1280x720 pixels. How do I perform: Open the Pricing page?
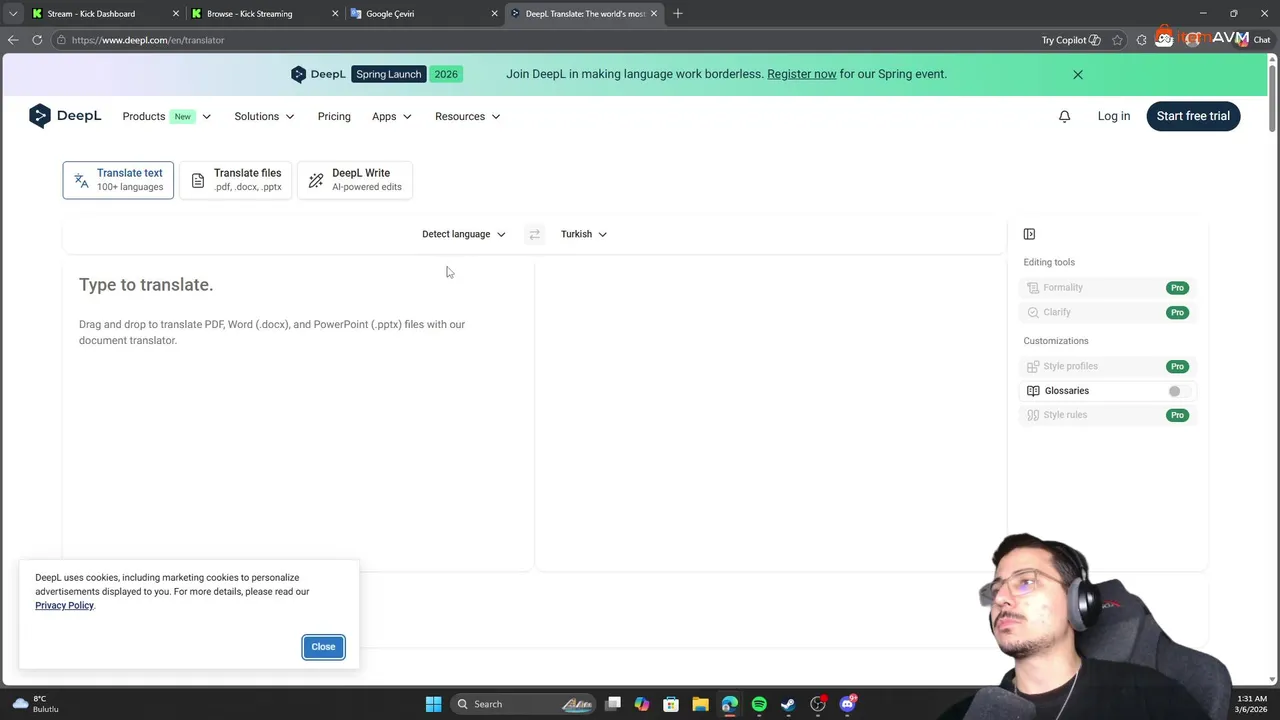(x=334, y=116)
